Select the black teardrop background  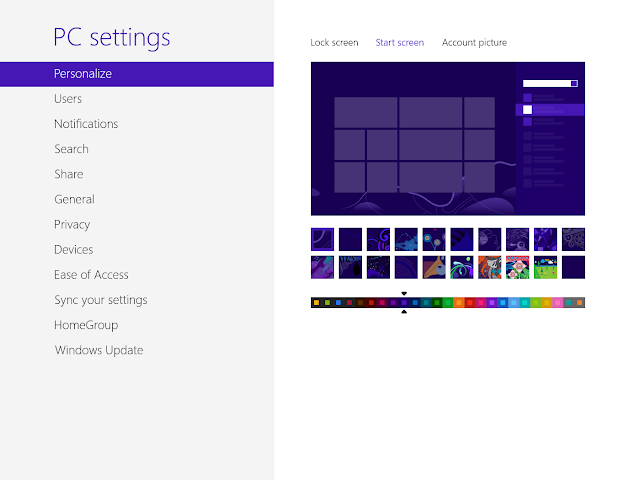[x=350, y=267]
